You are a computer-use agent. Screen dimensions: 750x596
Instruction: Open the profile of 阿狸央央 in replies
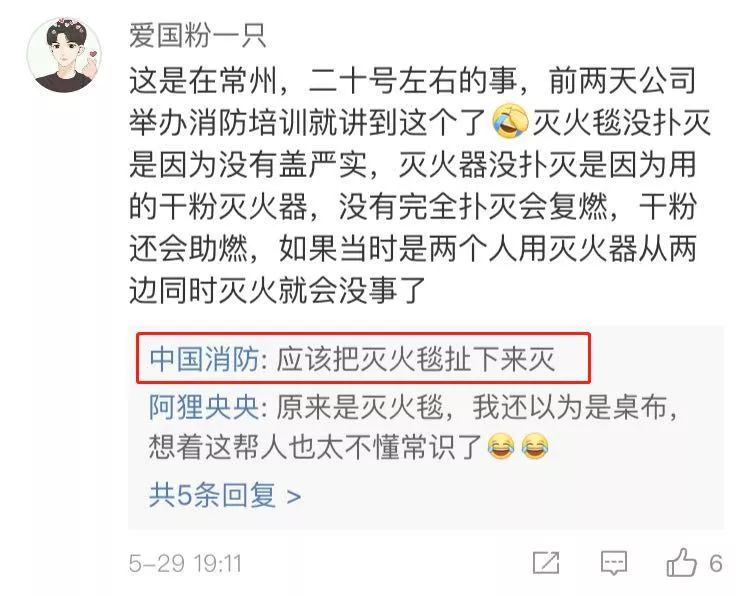coord(204,408)
